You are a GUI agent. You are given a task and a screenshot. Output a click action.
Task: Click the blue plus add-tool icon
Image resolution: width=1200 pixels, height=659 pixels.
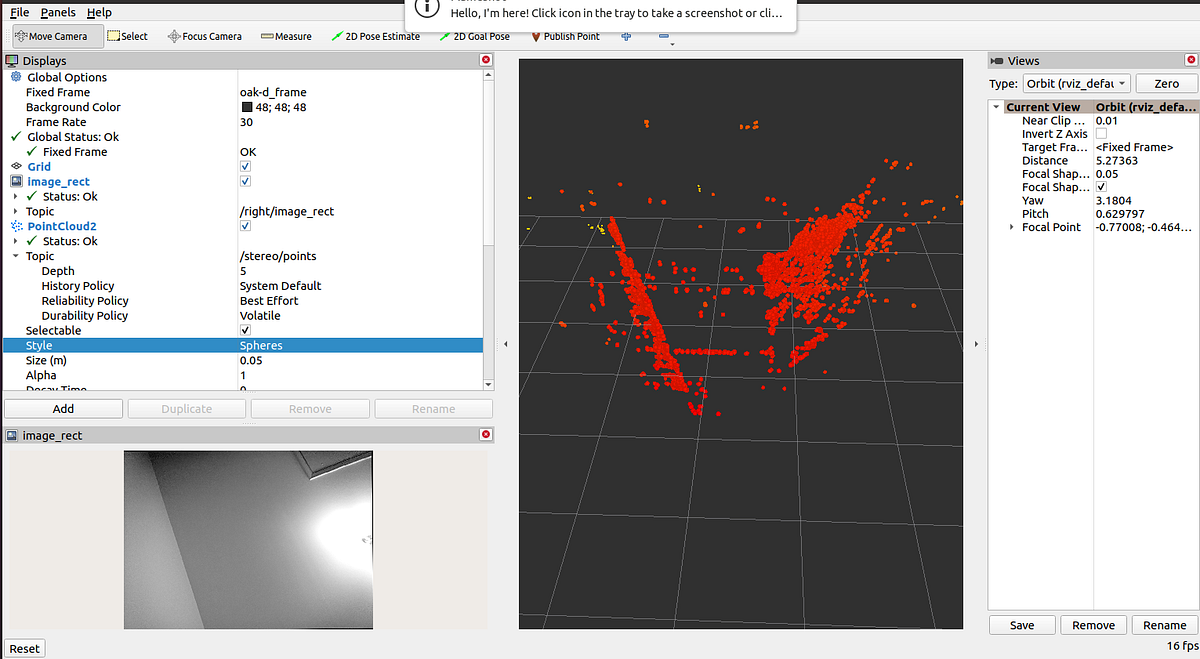(627, 36)
